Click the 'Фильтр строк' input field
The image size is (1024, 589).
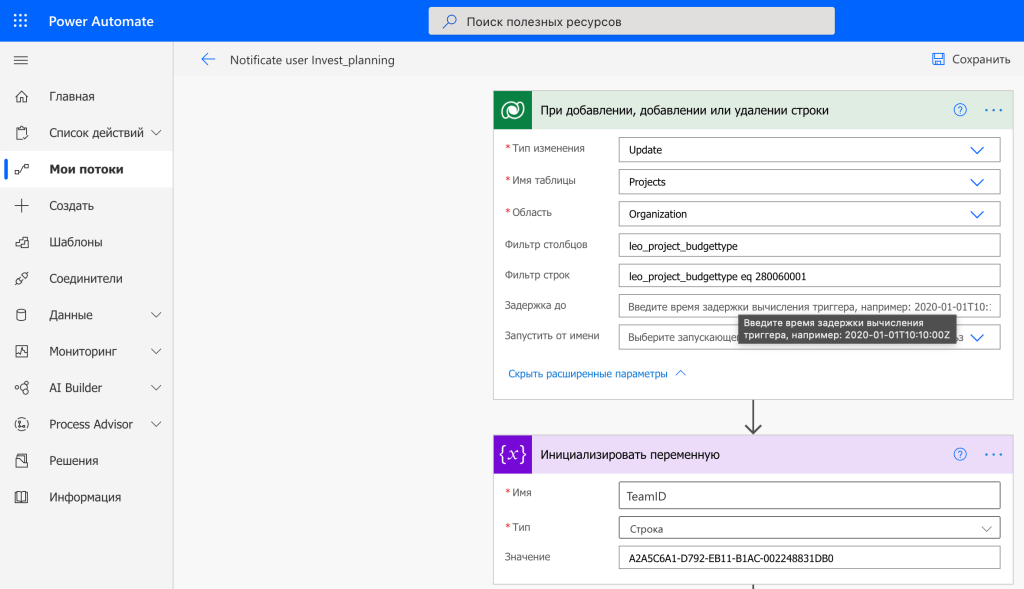809,276
